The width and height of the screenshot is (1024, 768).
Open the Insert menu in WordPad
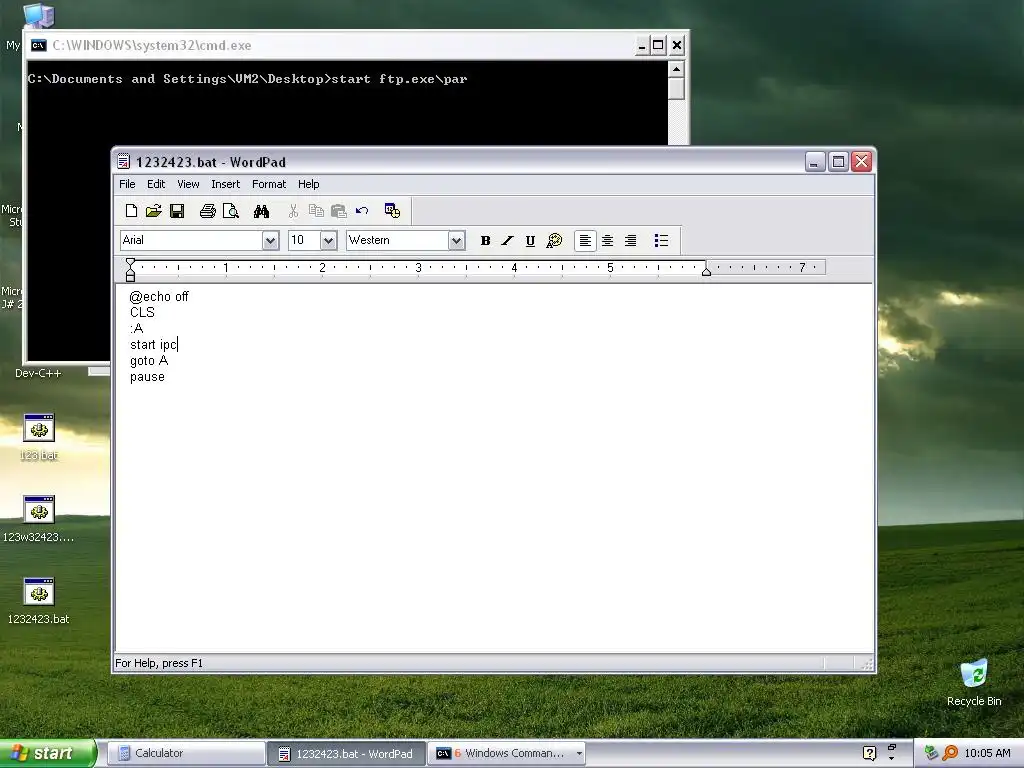(x=225, y=184)
